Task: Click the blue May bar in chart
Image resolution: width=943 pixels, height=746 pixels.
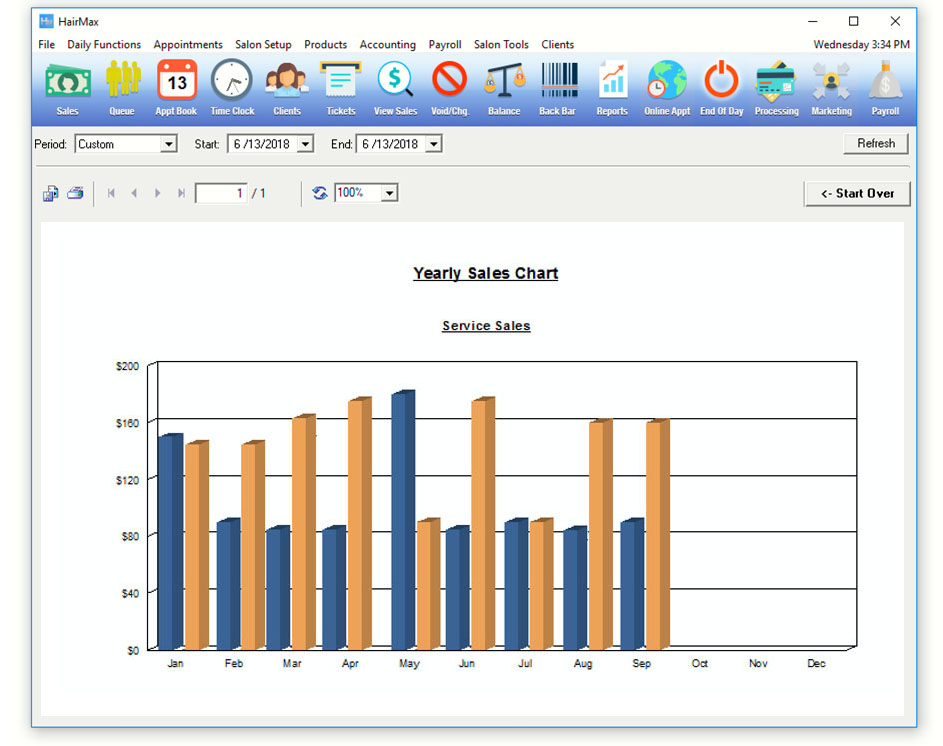Action: [x=401, y=520]
